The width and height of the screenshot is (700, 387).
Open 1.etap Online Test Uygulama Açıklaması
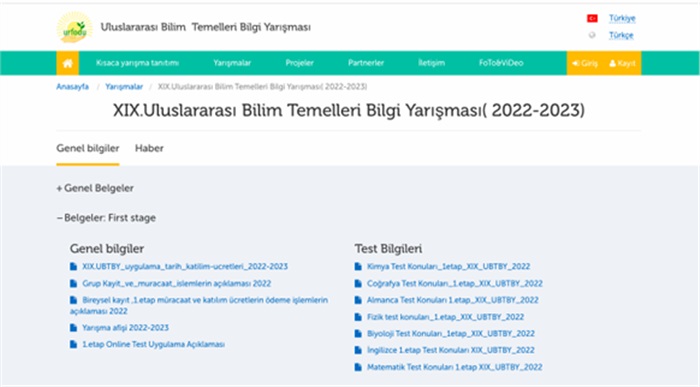pyautogui.click(x=153, y=344)
